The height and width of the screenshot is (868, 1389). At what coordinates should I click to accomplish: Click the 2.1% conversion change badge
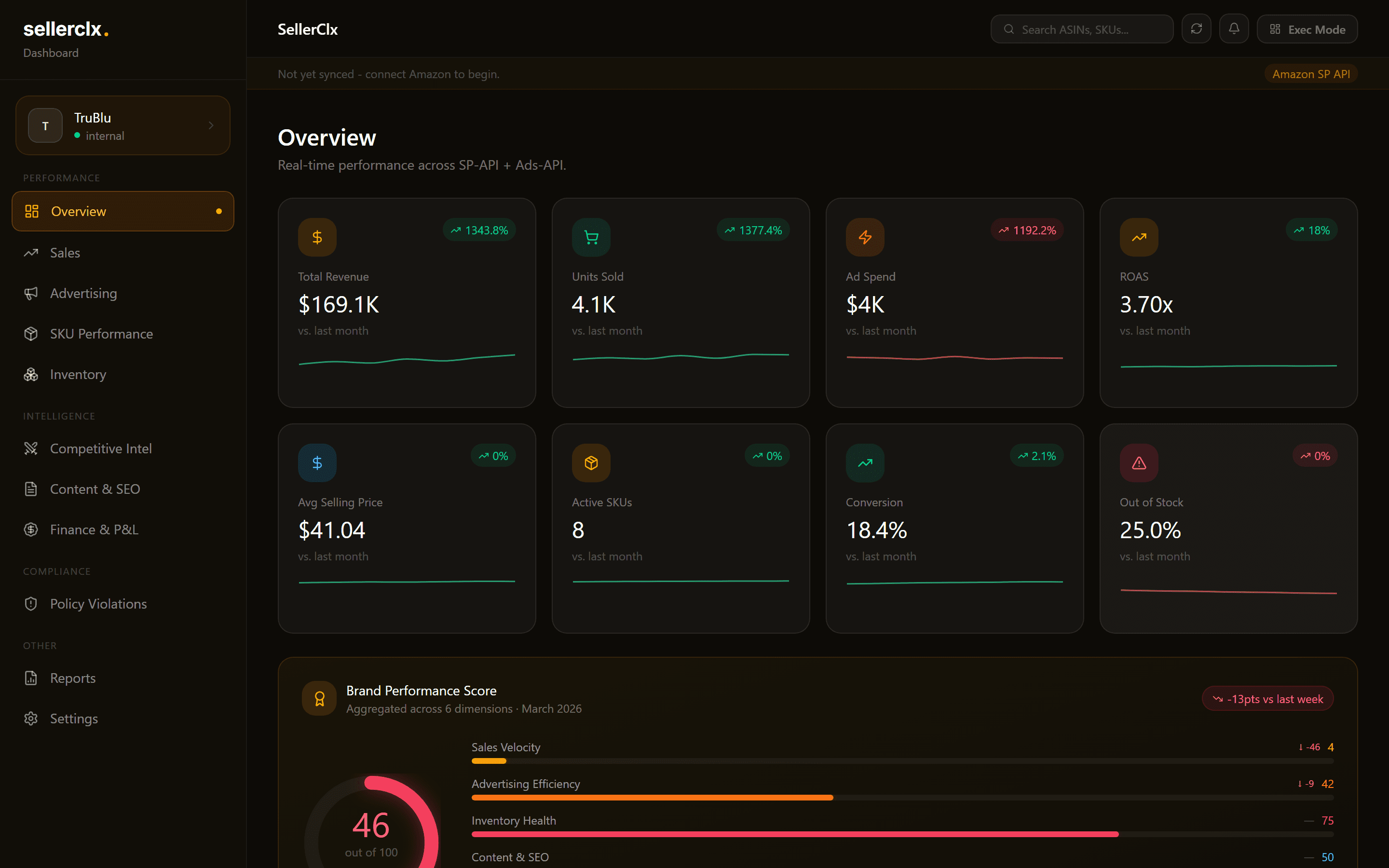[1036, 456]
